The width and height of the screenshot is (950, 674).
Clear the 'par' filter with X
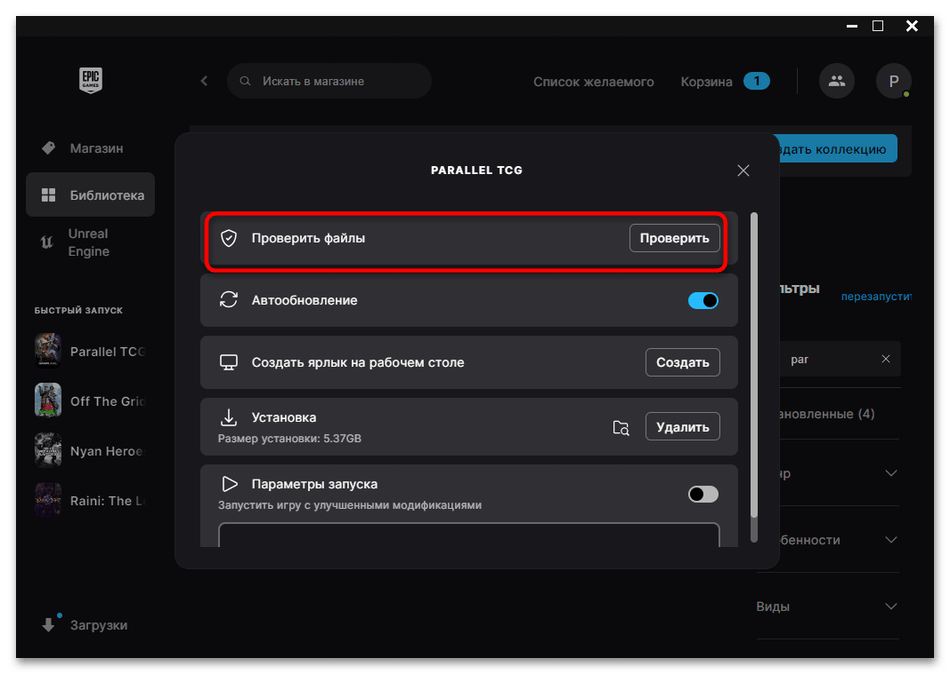pyautogui.click(x=886, y=359)
